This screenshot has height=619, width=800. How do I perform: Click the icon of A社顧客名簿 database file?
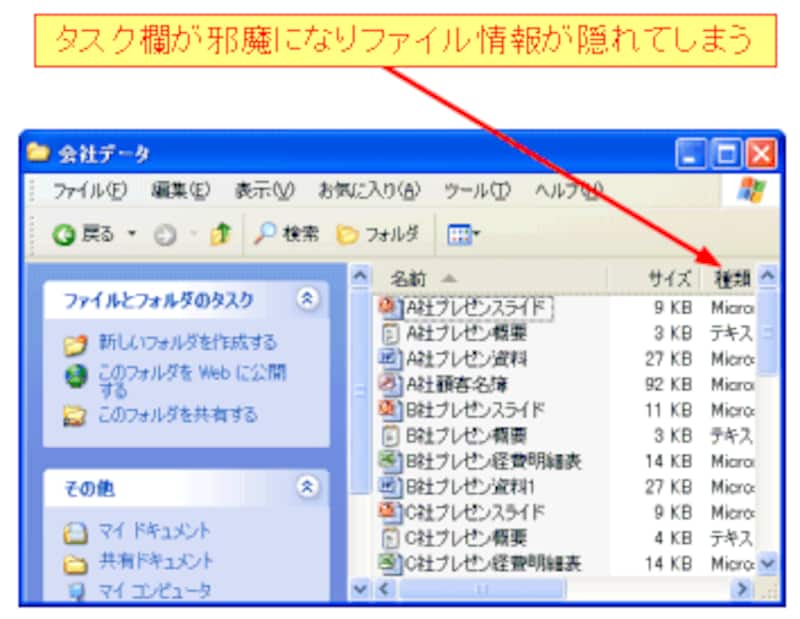pos(390,384)
